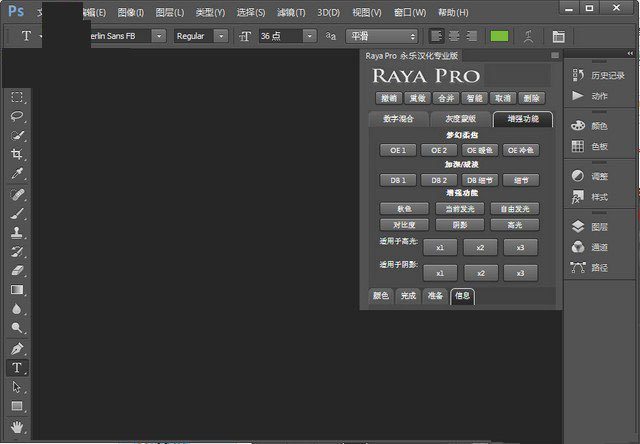Open the 通道 channels panel

(x=590, y=247)
